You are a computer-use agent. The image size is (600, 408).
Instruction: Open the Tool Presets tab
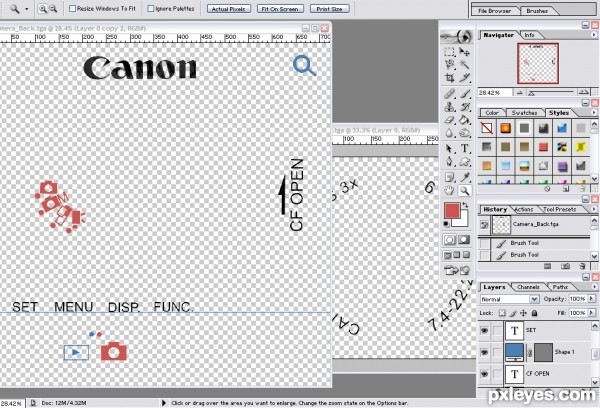point(559,209)
